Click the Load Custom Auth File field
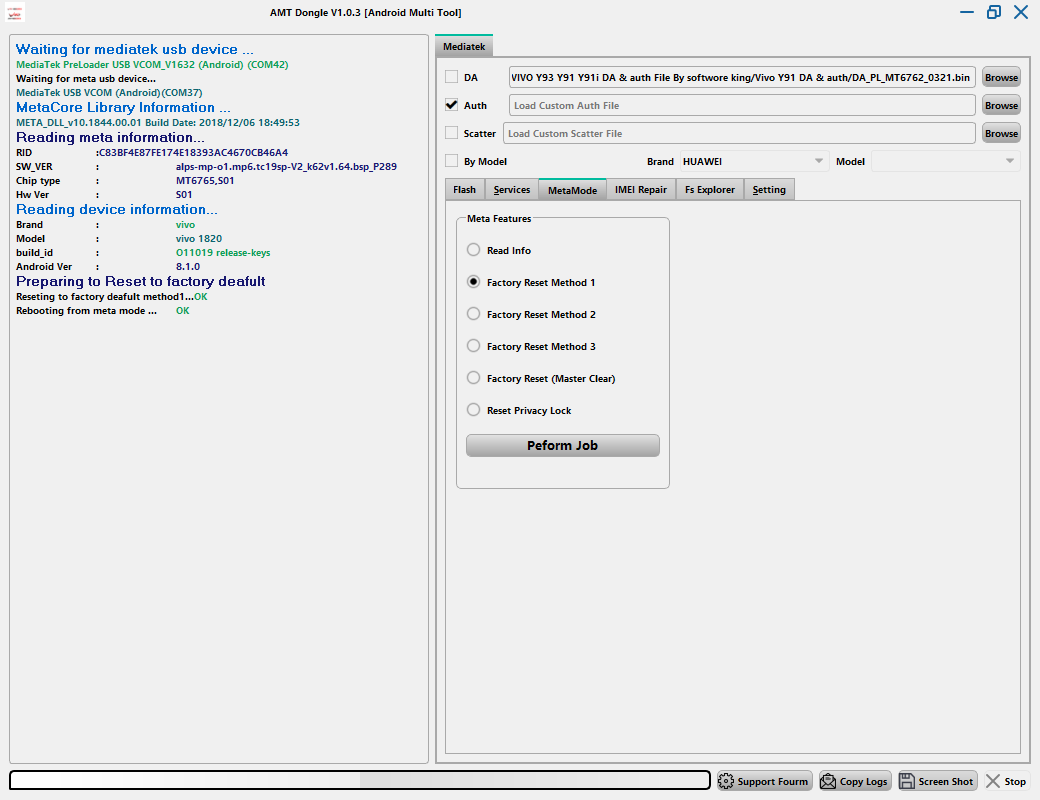 click(741, 105)
